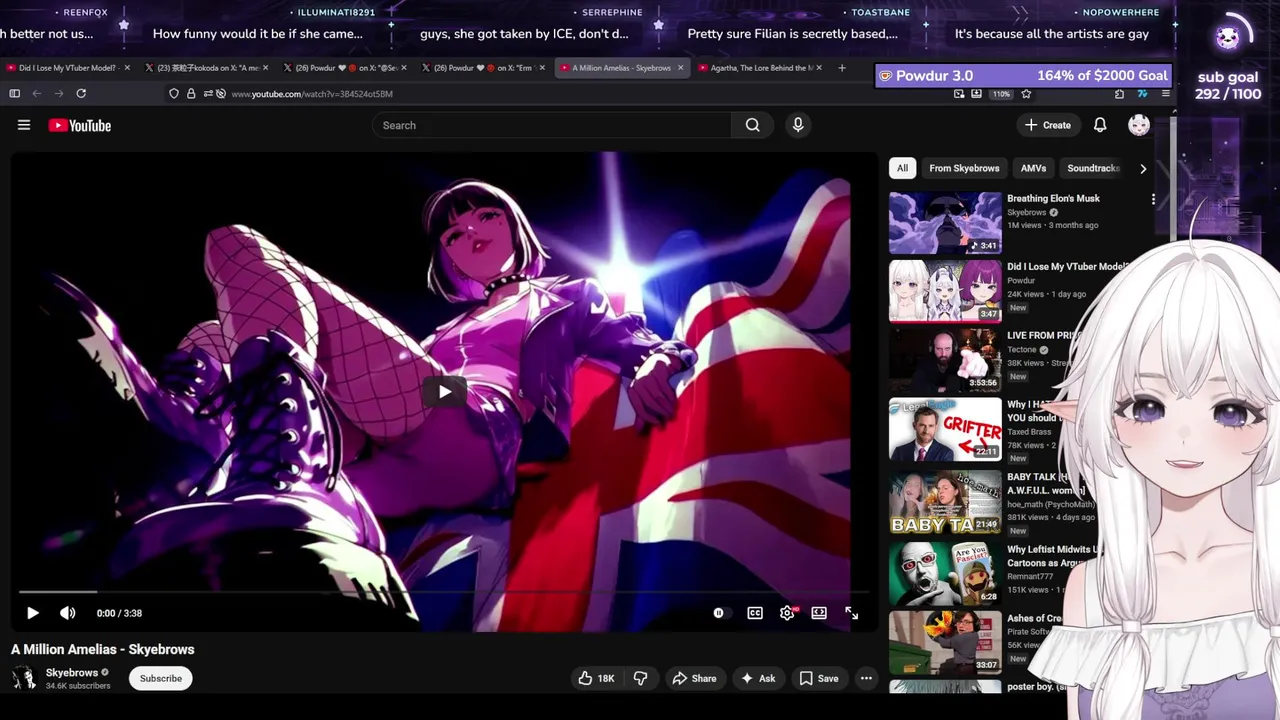Like the video with 18K likes
This screenshot has width=1280, height=720.
pos(596,678)
